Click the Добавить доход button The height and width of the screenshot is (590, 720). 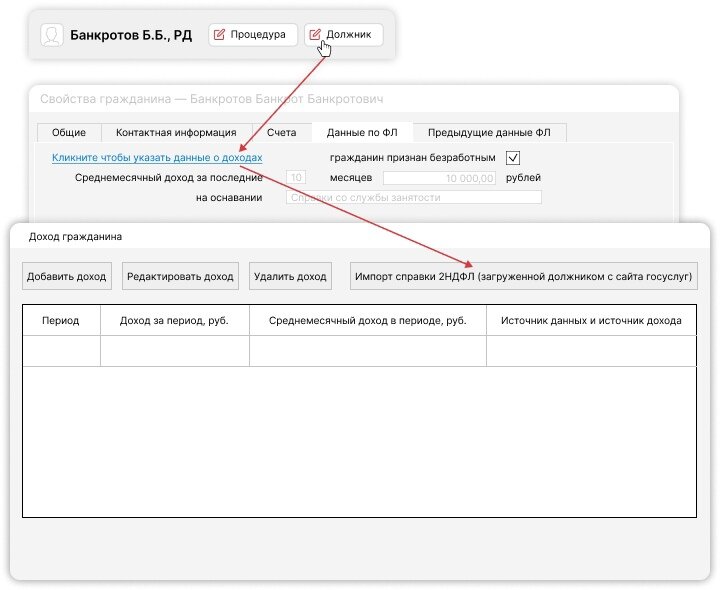click(x=67, y=276)
